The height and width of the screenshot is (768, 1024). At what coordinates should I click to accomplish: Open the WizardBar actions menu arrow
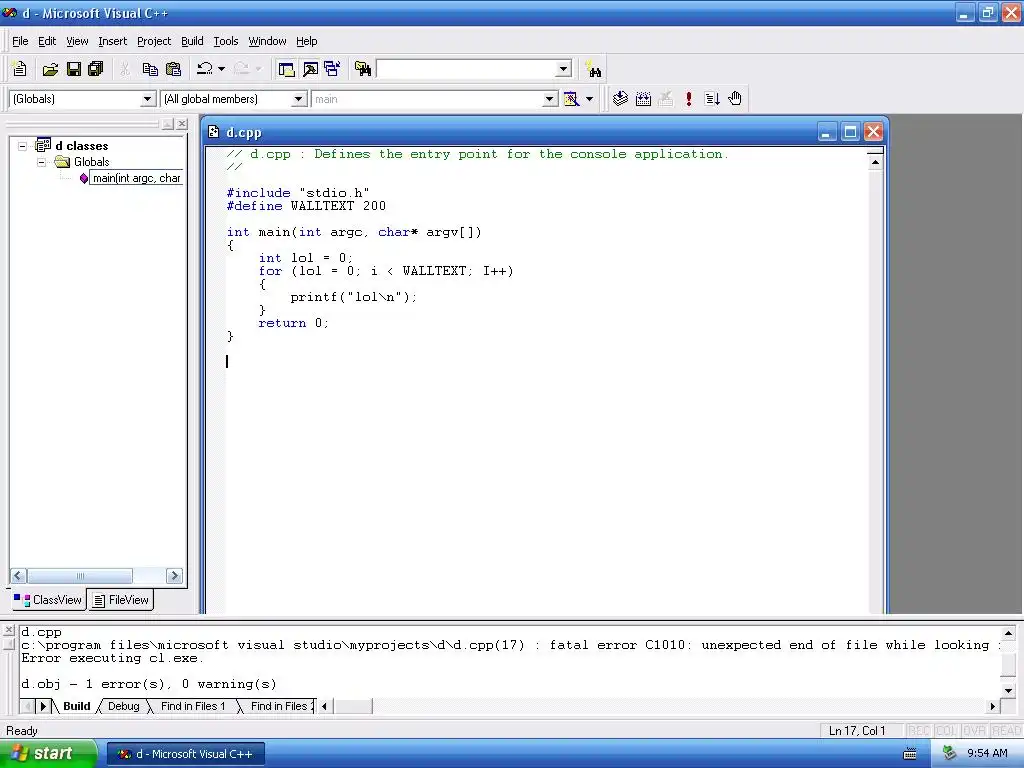point(589,99)
